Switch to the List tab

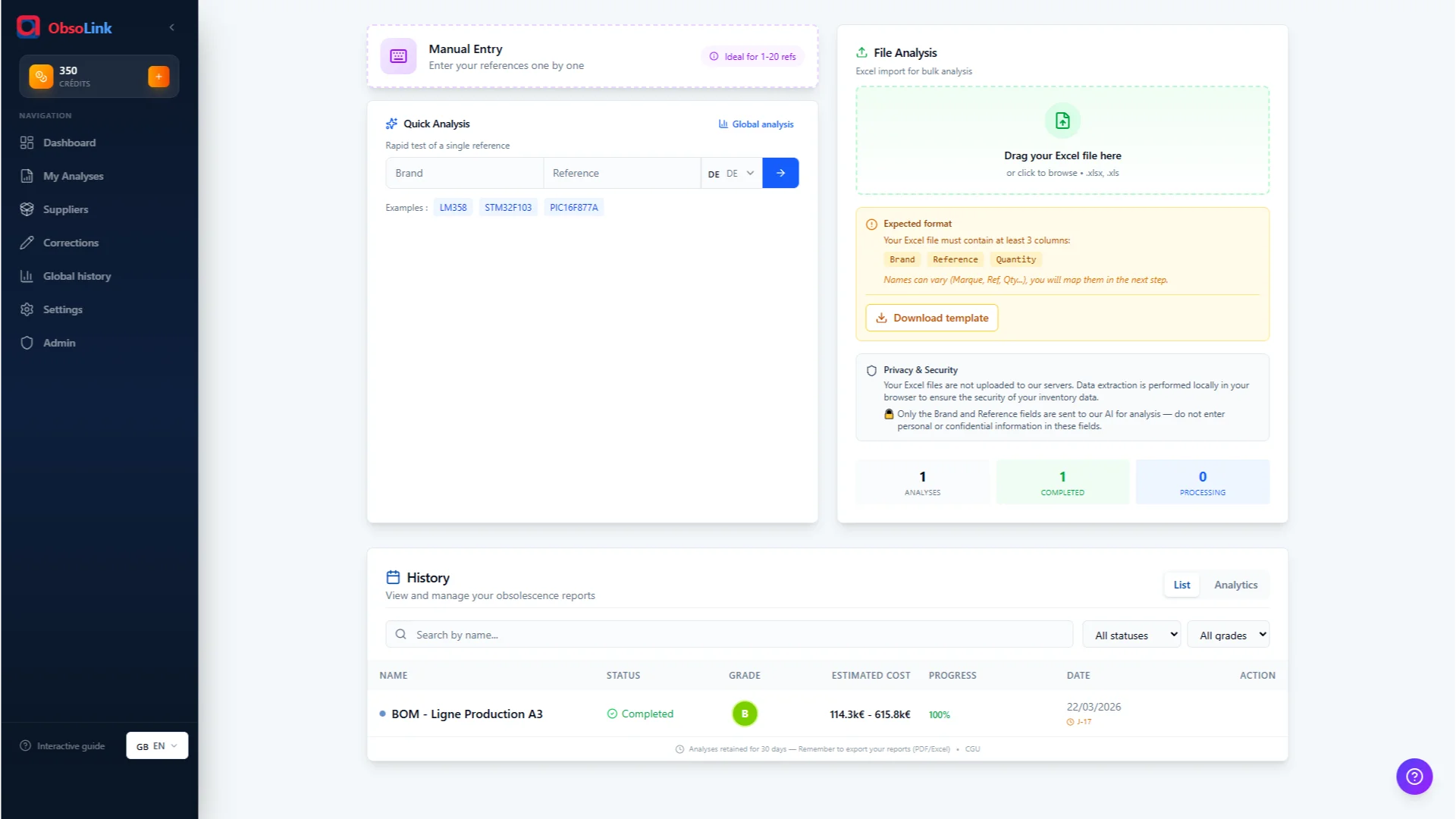[1181, 585]
